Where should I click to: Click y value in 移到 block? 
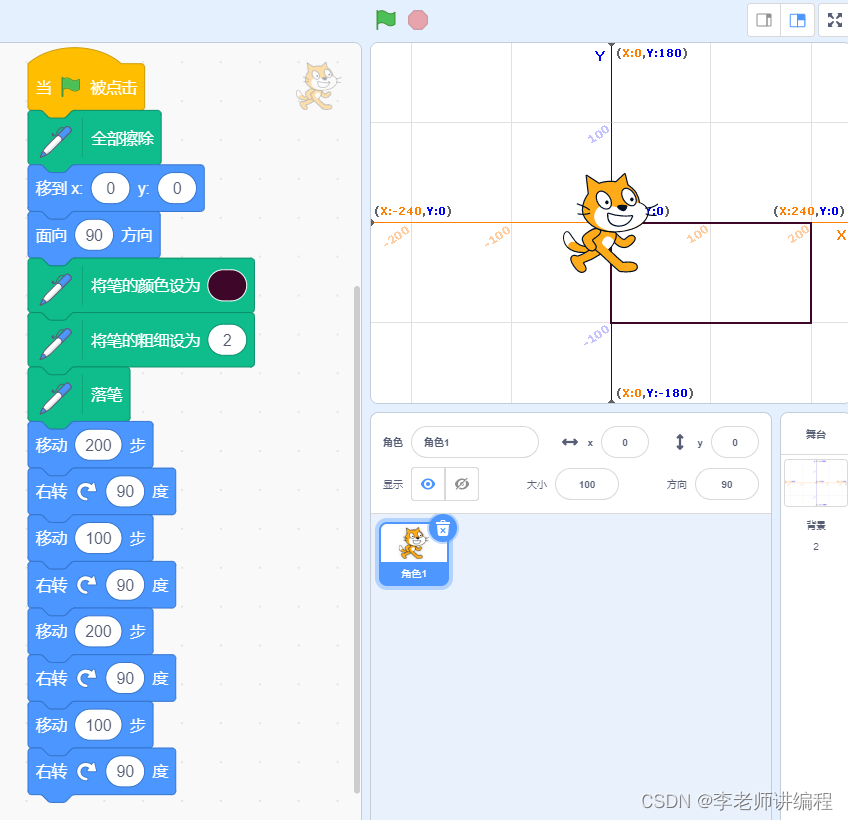tap(177, 188)
